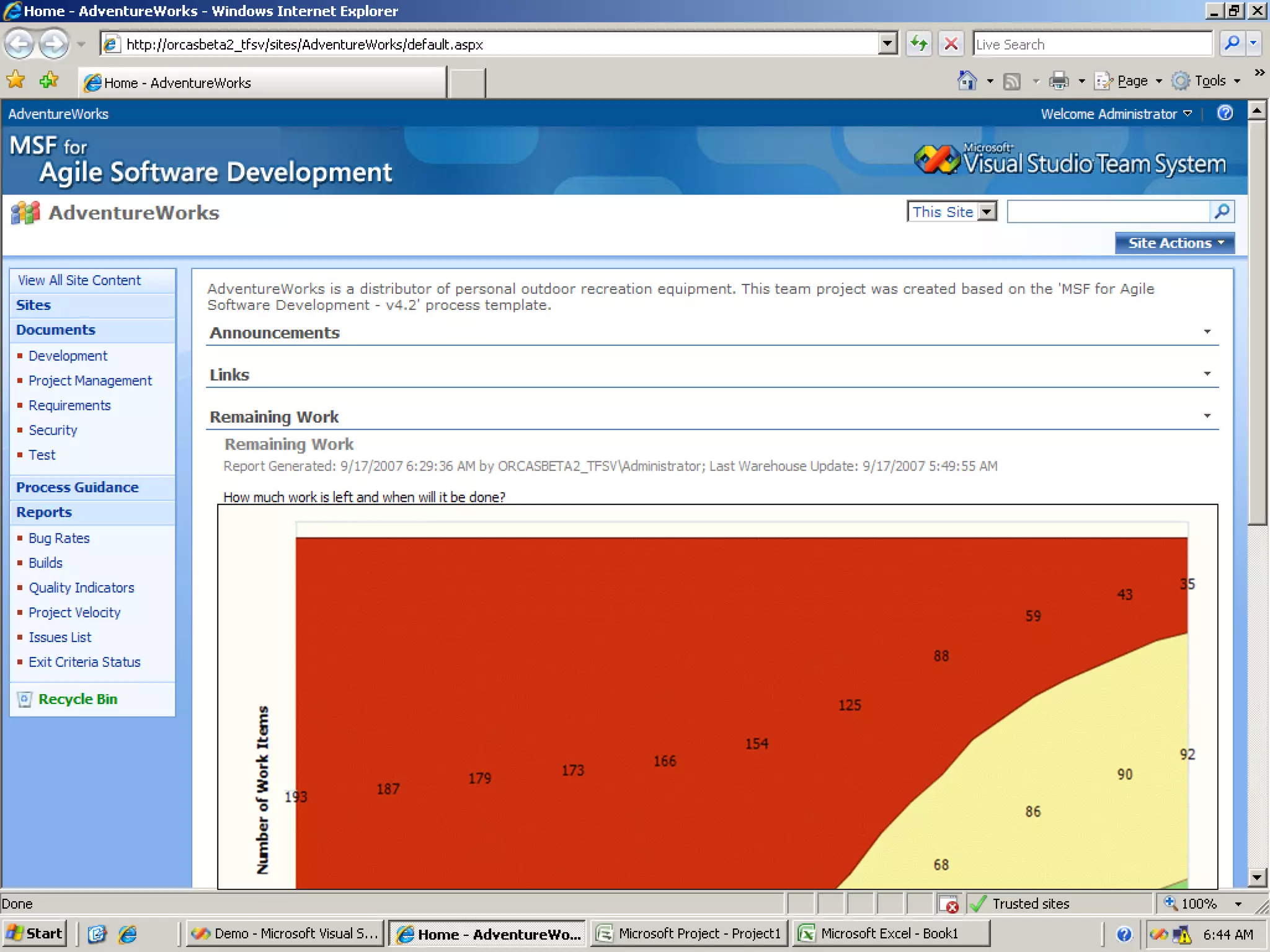The height and width of the screenshot is (952, 1270).
Task: Open the Recycle Bin
Action: tap(78, 699)
